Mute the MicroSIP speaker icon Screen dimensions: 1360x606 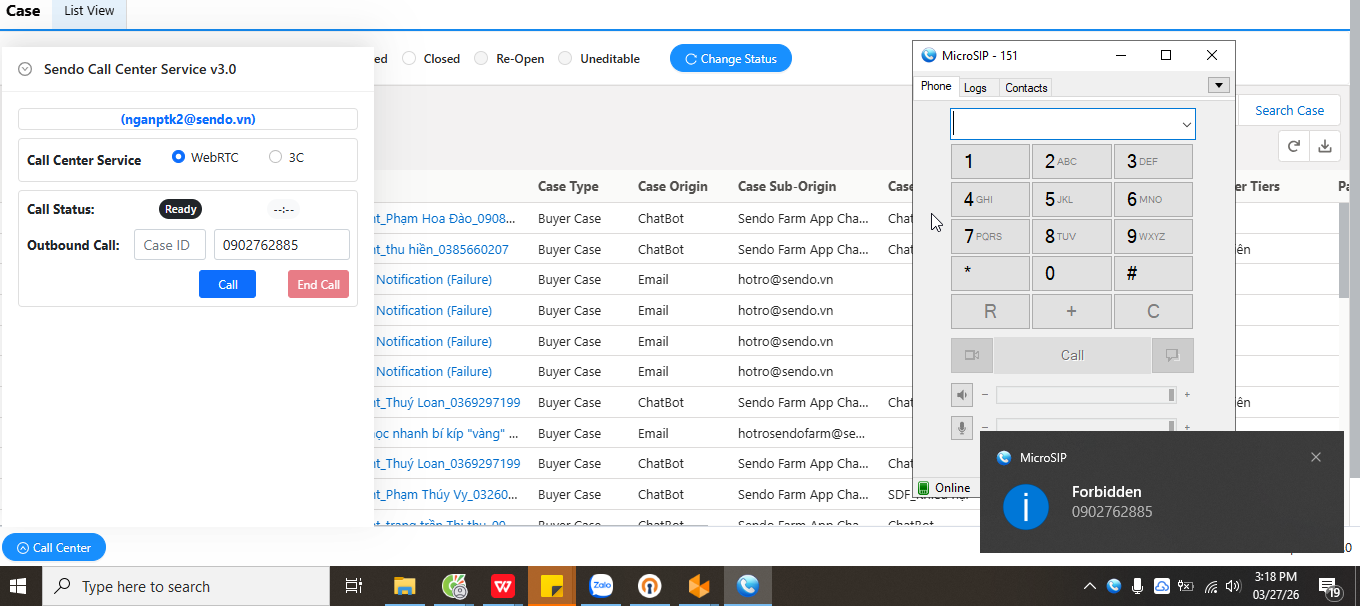[x=962, y=395]
